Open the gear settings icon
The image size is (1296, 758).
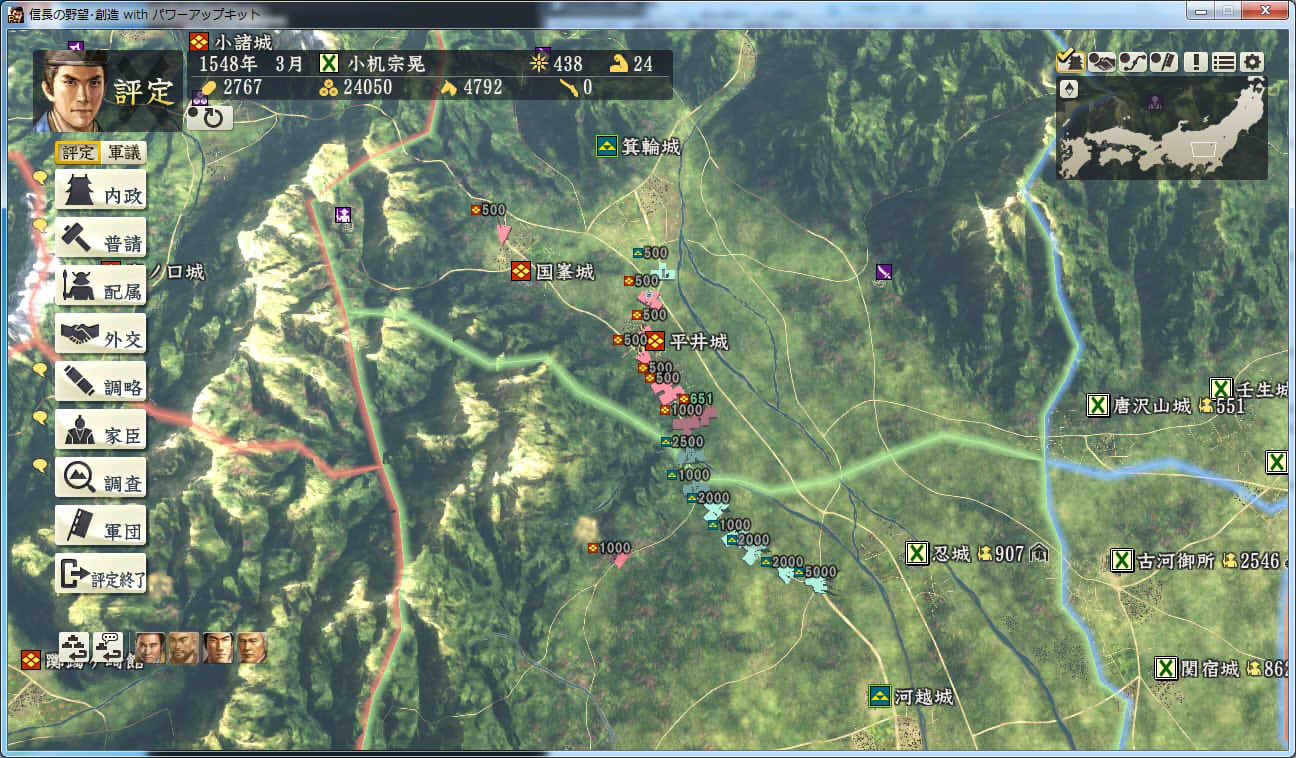point(1253,61)
